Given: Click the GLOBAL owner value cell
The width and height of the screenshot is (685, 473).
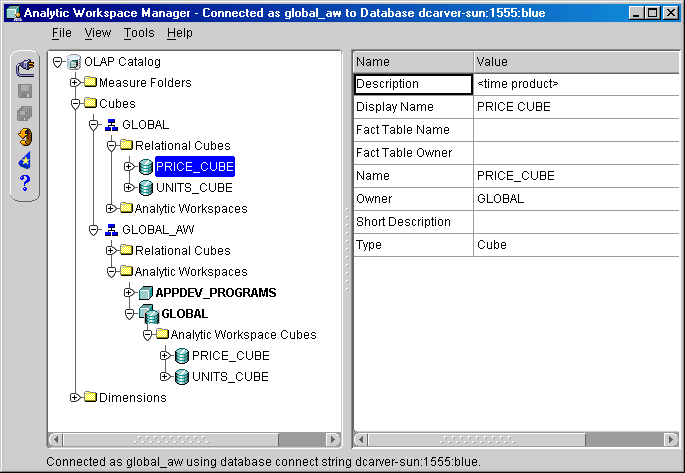Looking at the screenshot, I should pyautogui.click(x=577, y=199).
